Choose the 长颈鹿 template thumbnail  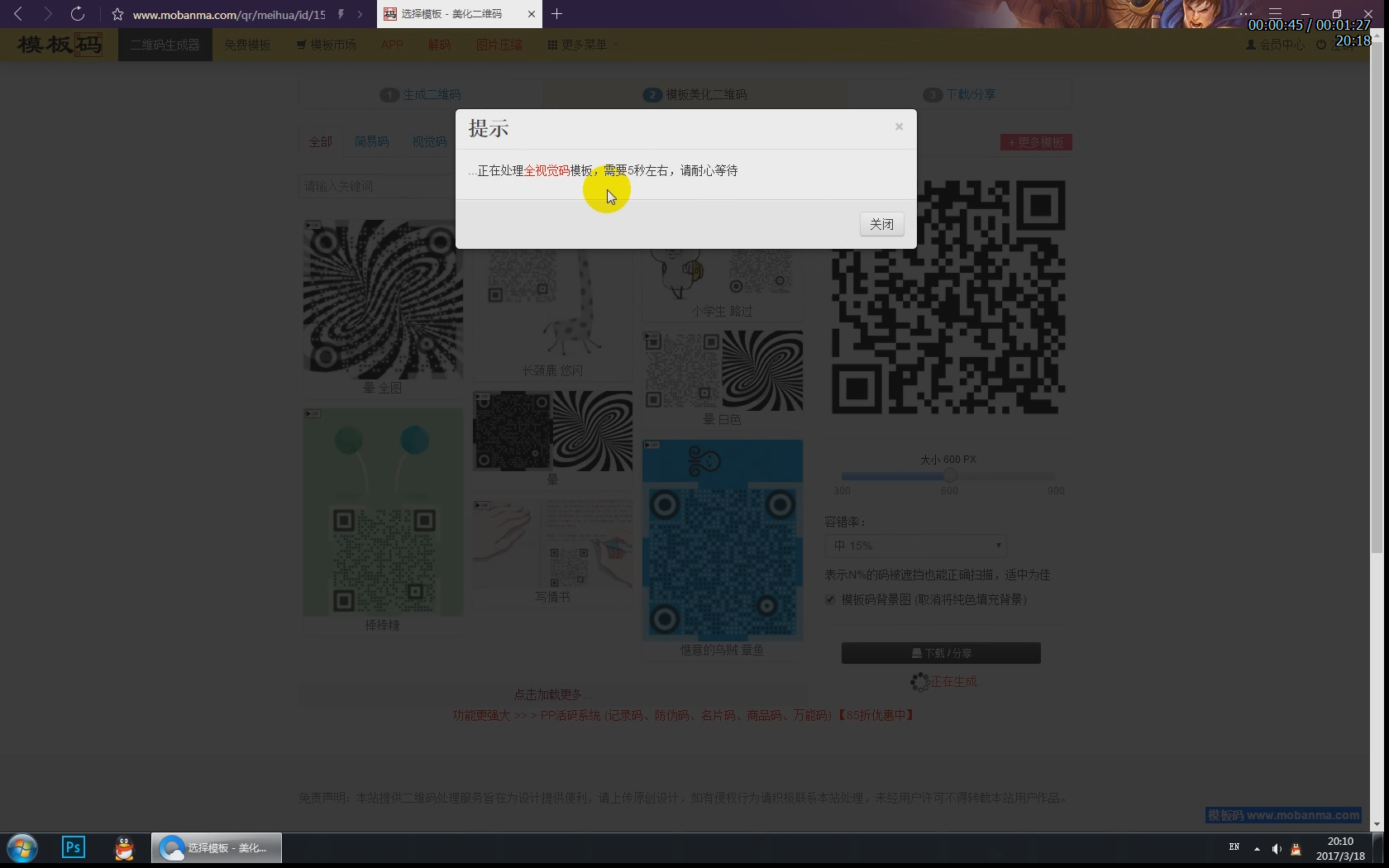point(552,304)
